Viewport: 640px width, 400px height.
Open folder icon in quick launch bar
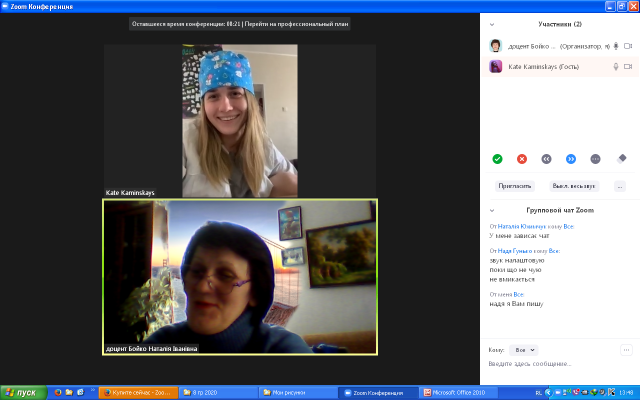(x=69, y=392)
